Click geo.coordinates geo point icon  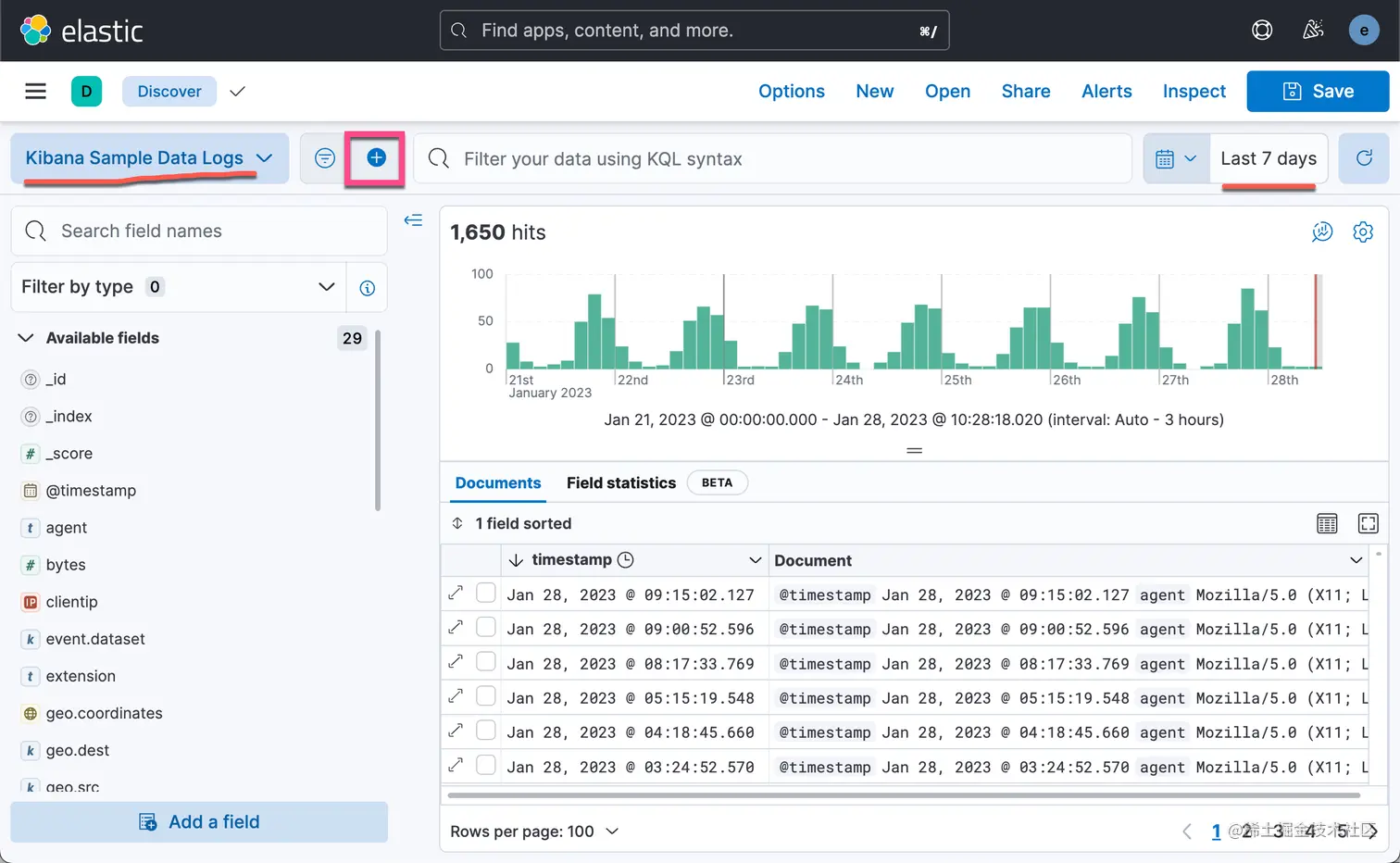[31, 713]
